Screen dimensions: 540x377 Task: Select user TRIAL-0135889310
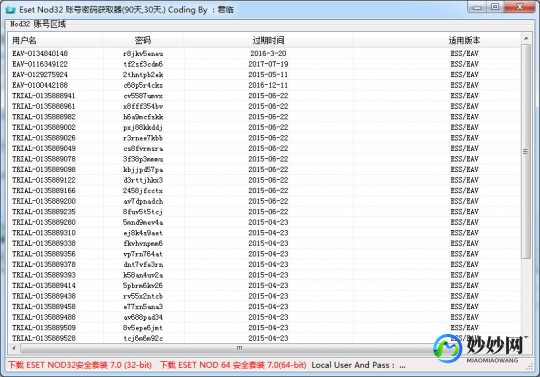(44, 233)
